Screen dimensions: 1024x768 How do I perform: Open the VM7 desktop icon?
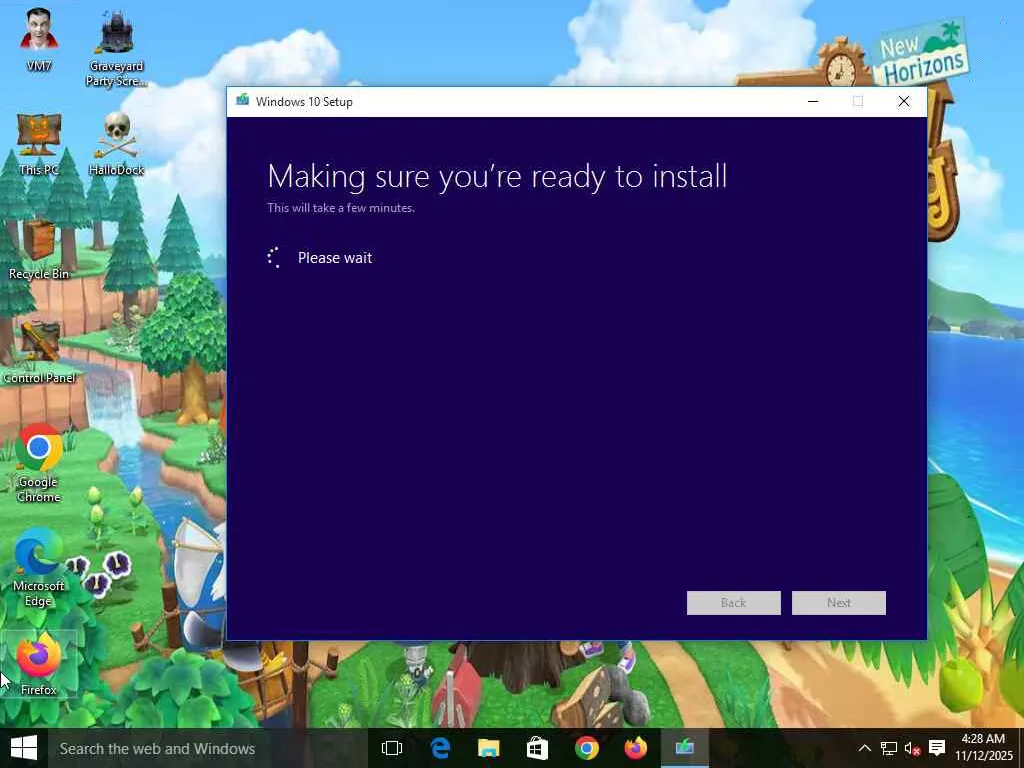click(x=39, y=39)
